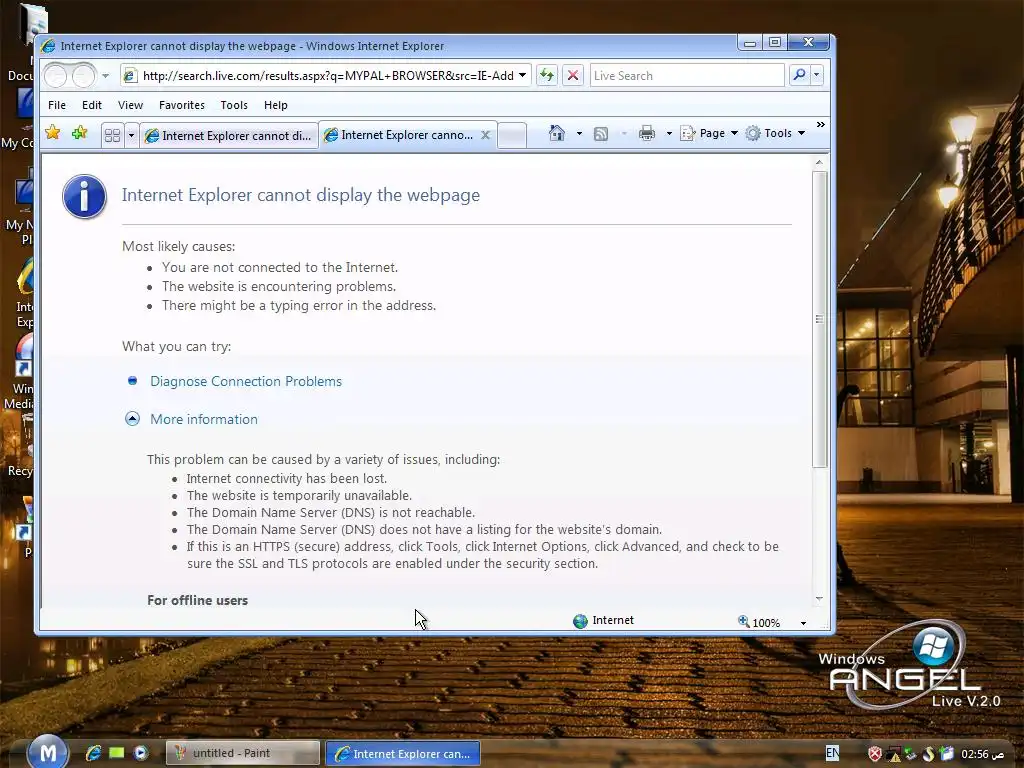Open the Start menu M button
The image size is (1024, 768).
[x=48, y=752]
